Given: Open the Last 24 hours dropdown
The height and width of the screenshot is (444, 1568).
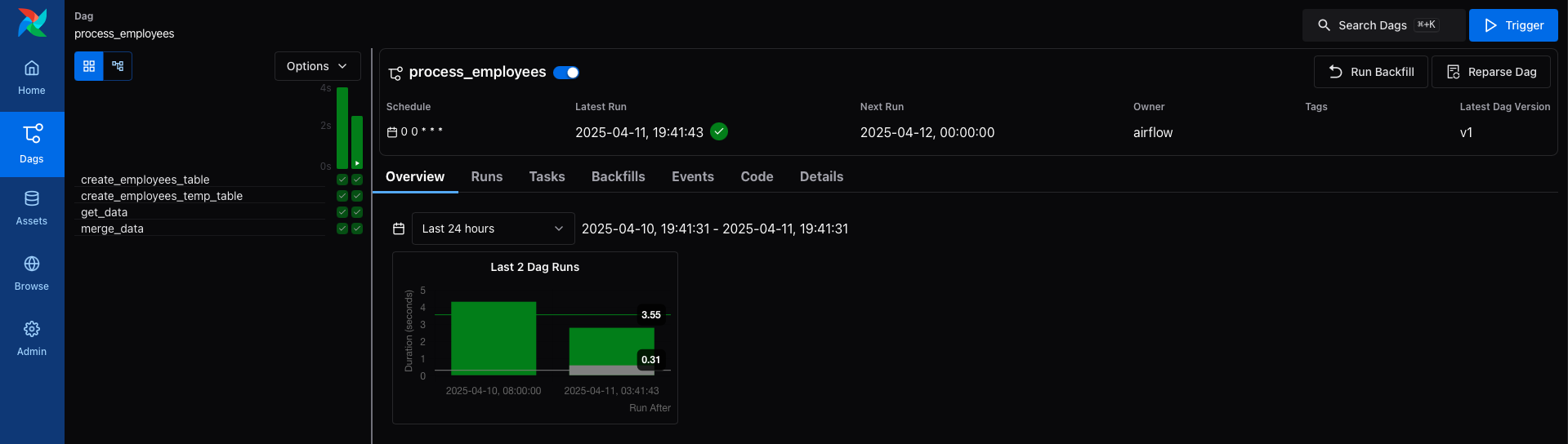Looking at the screenshot, I should 493,229.
